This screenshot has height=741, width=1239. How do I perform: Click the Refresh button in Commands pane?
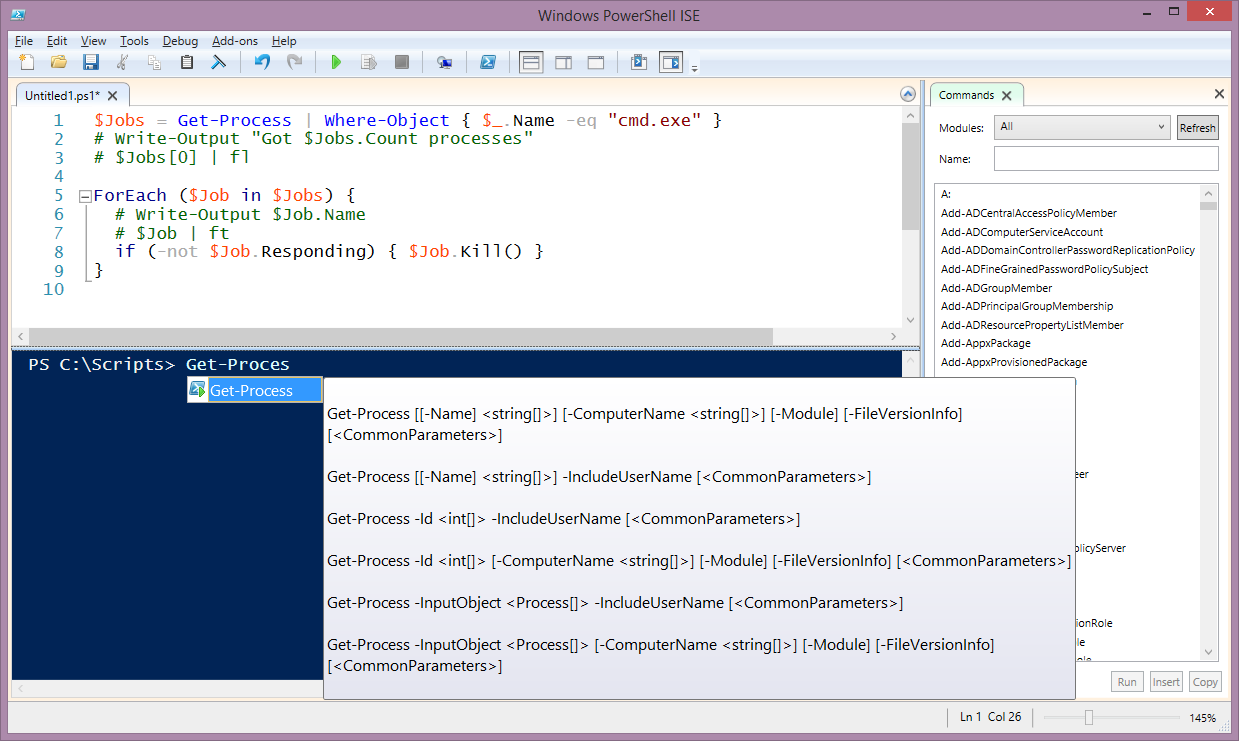point(1197,128)
